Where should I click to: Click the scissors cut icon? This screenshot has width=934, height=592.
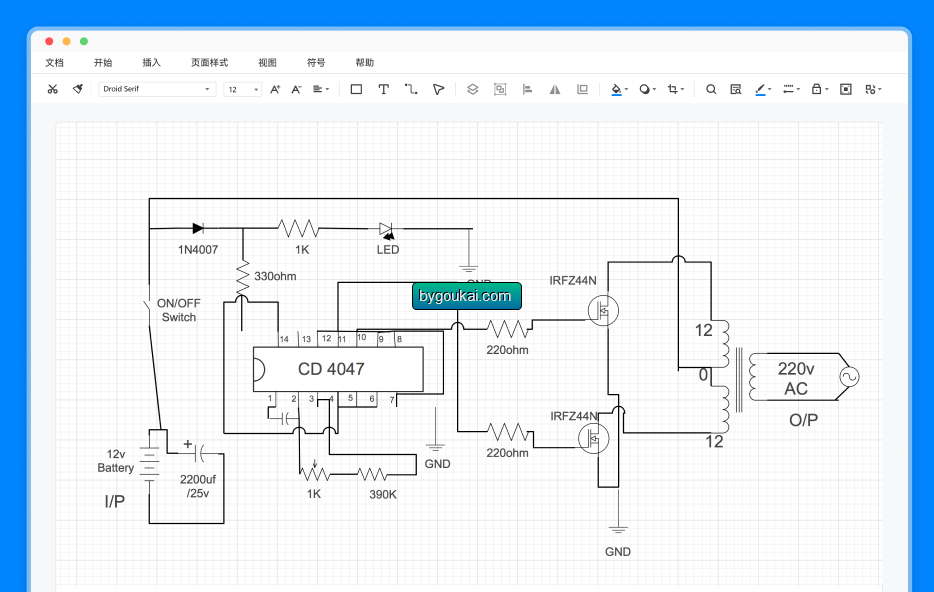[x=52, y=89]
